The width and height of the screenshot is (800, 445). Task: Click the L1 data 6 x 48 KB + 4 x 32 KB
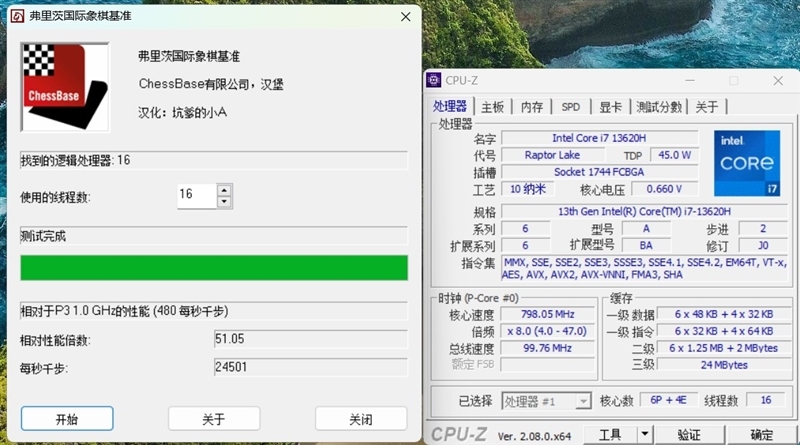pyautogui.click(x=723, y=314)
